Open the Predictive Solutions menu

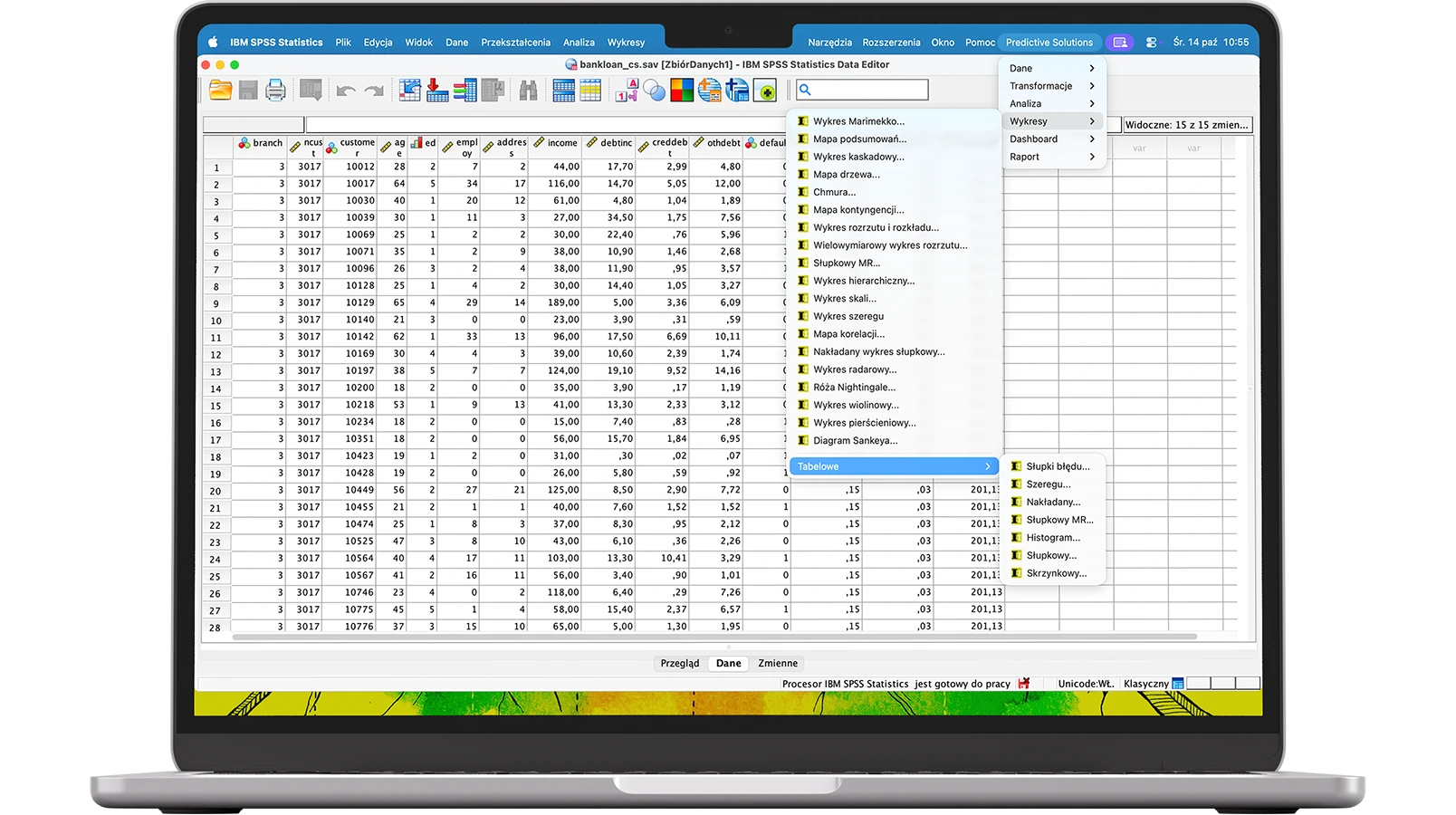[x=1049, y=43]
